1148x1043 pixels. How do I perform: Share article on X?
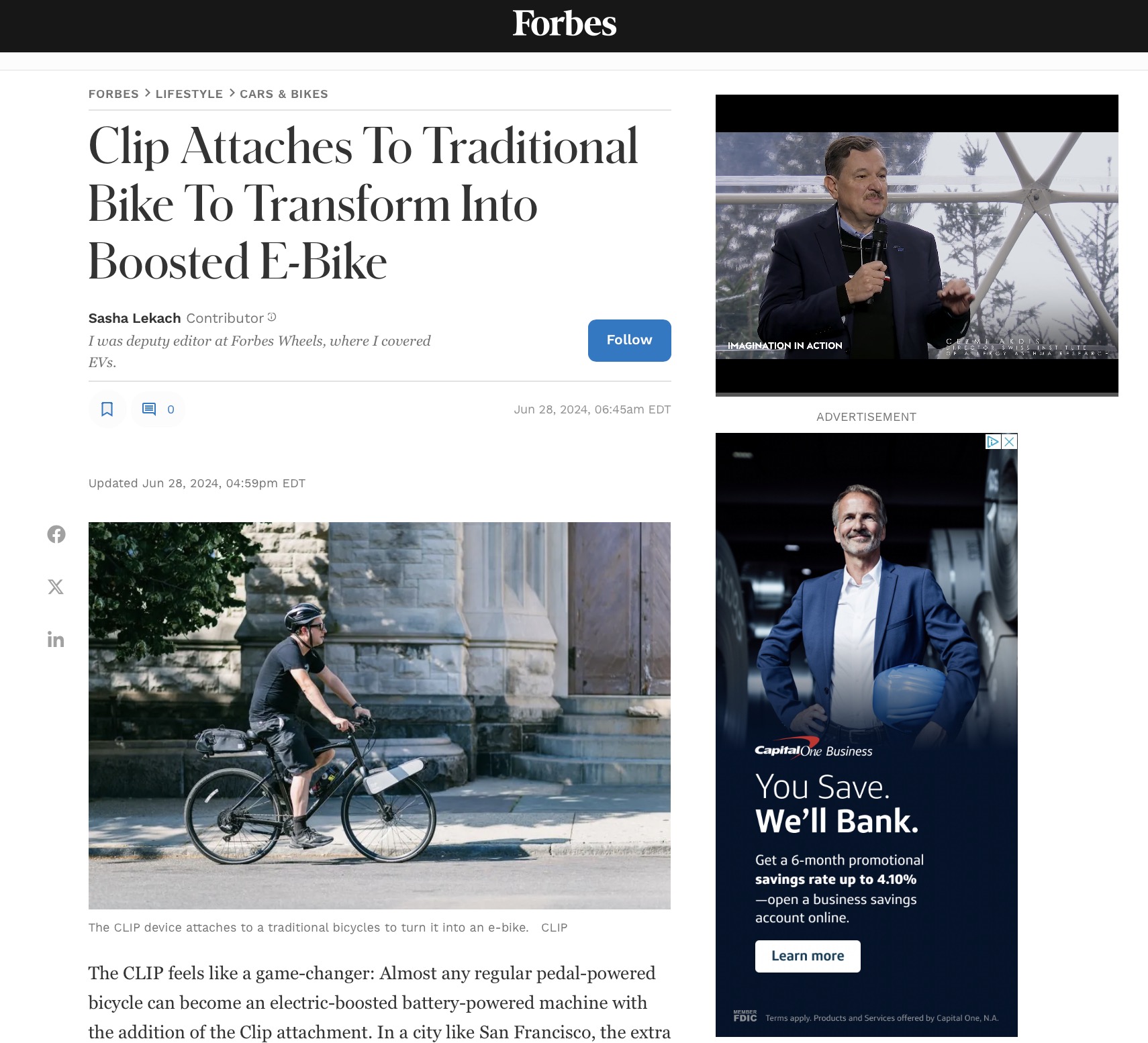coord(56,587)
